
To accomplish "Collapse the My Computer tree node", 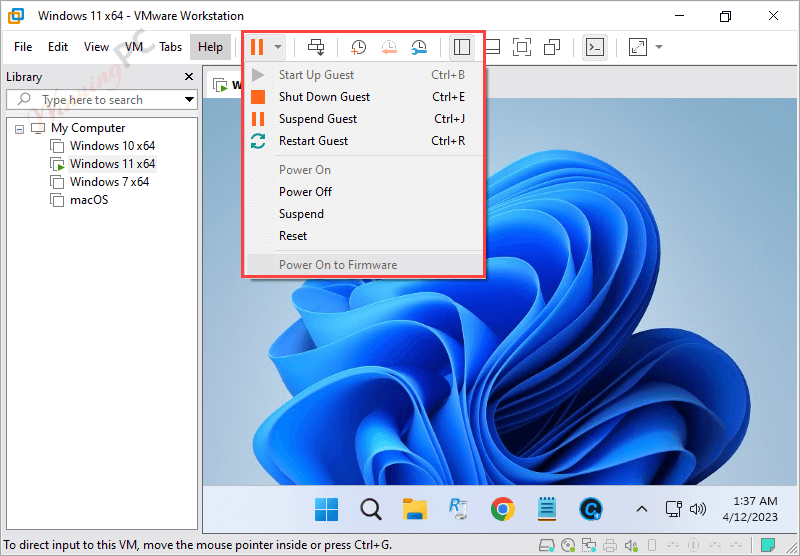I will [19, 129].
